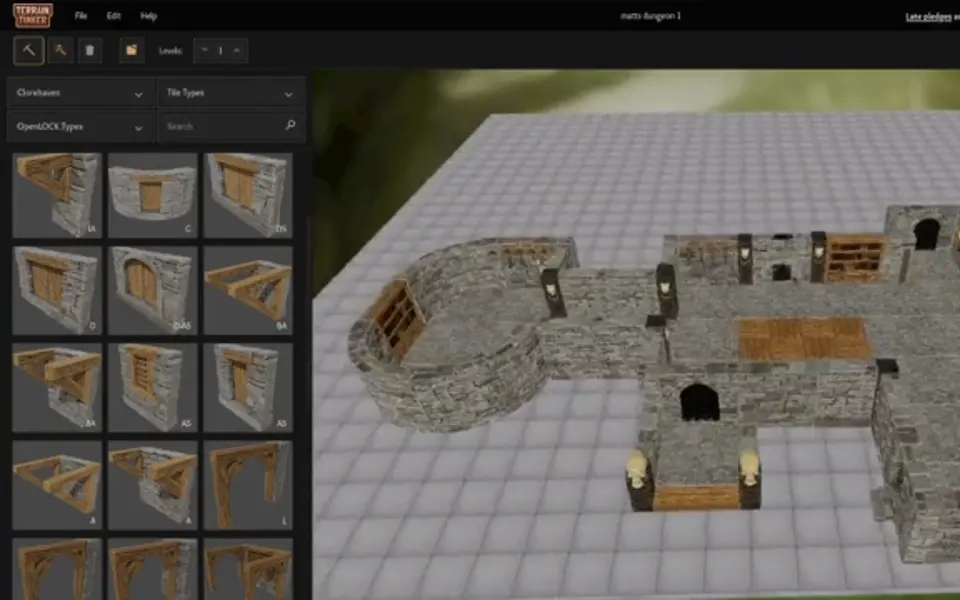Select the arched door tile labeled DAS
The image size is (960, 600).
(x=152, y=290)
